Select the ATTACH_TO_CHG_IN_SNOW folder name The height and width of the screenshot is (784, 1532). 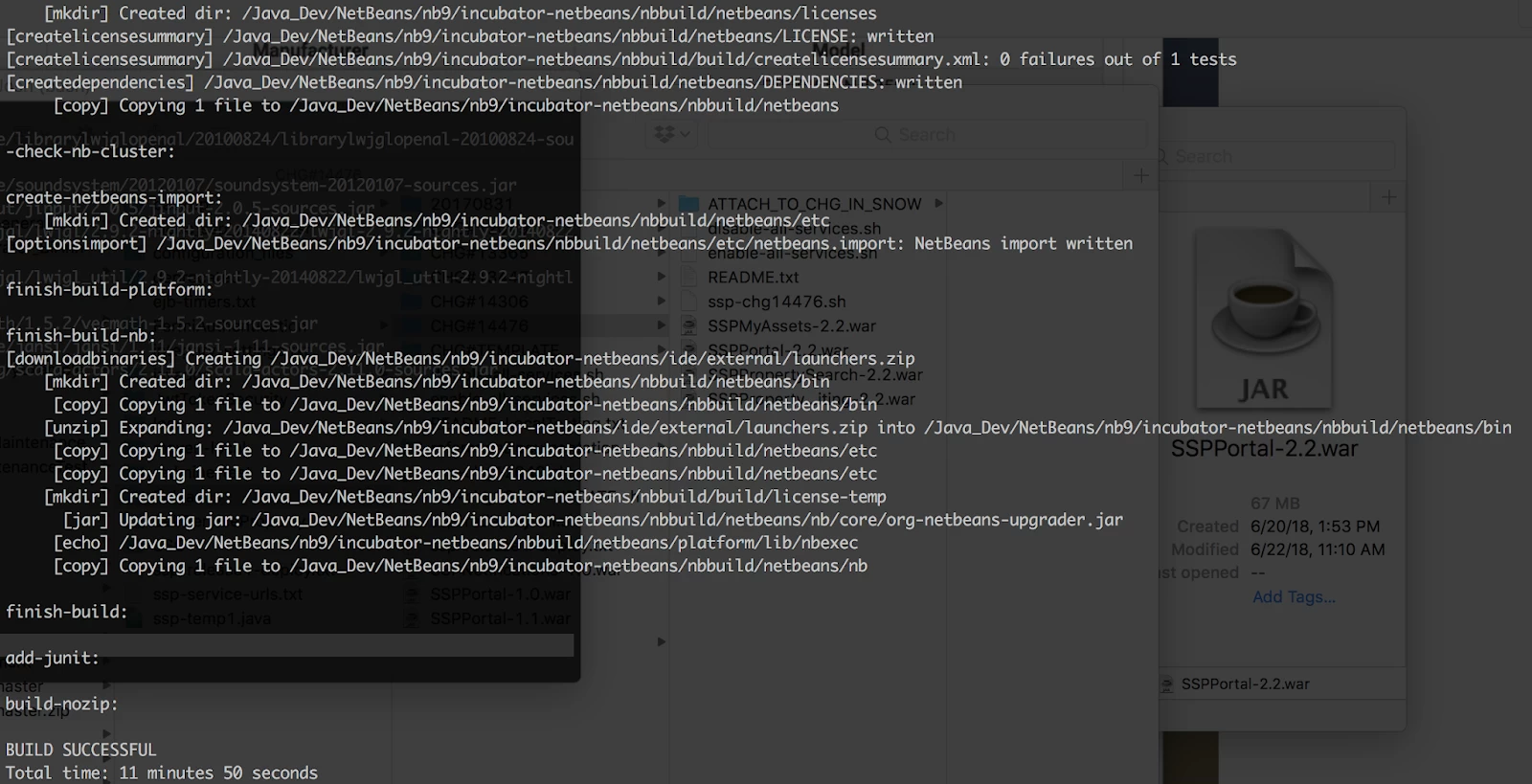pos(814,204)
